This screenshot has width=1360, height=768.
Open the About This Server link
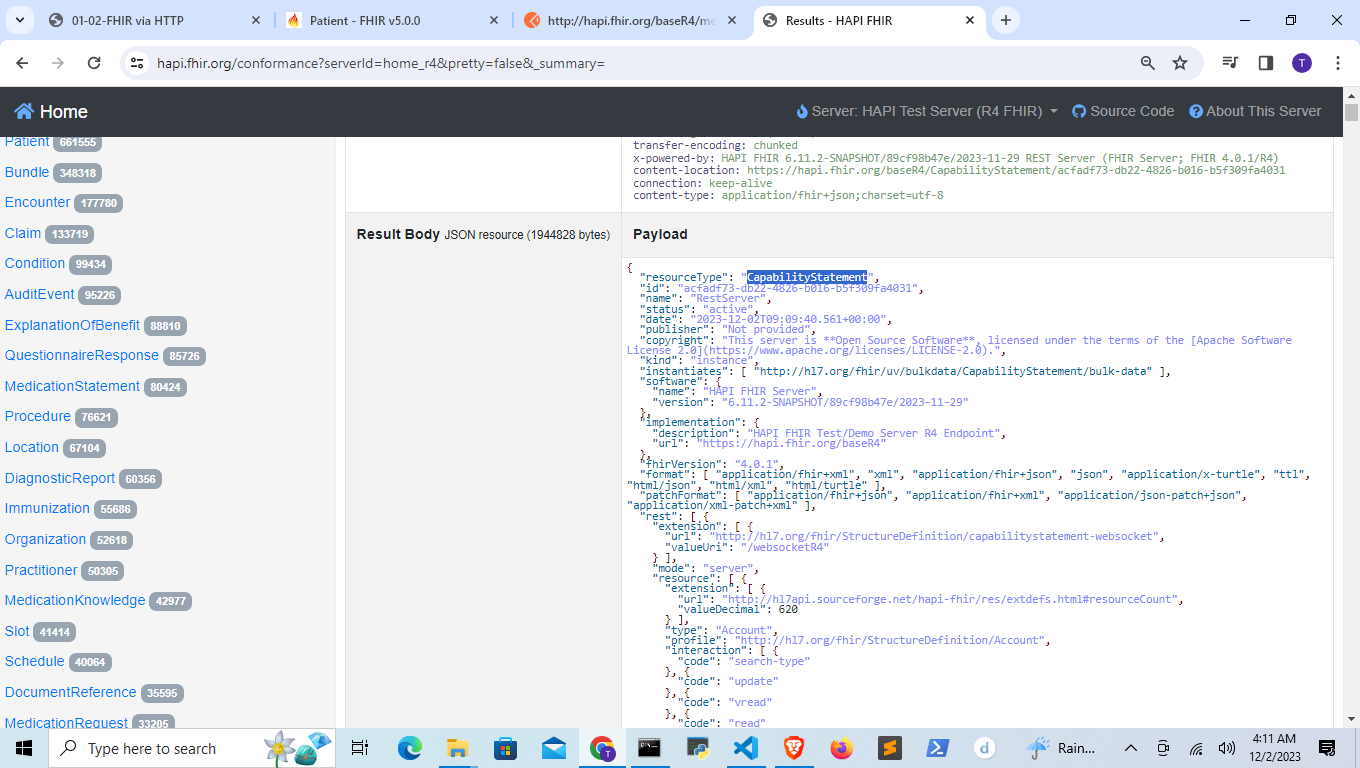[x=1255, y=111]
